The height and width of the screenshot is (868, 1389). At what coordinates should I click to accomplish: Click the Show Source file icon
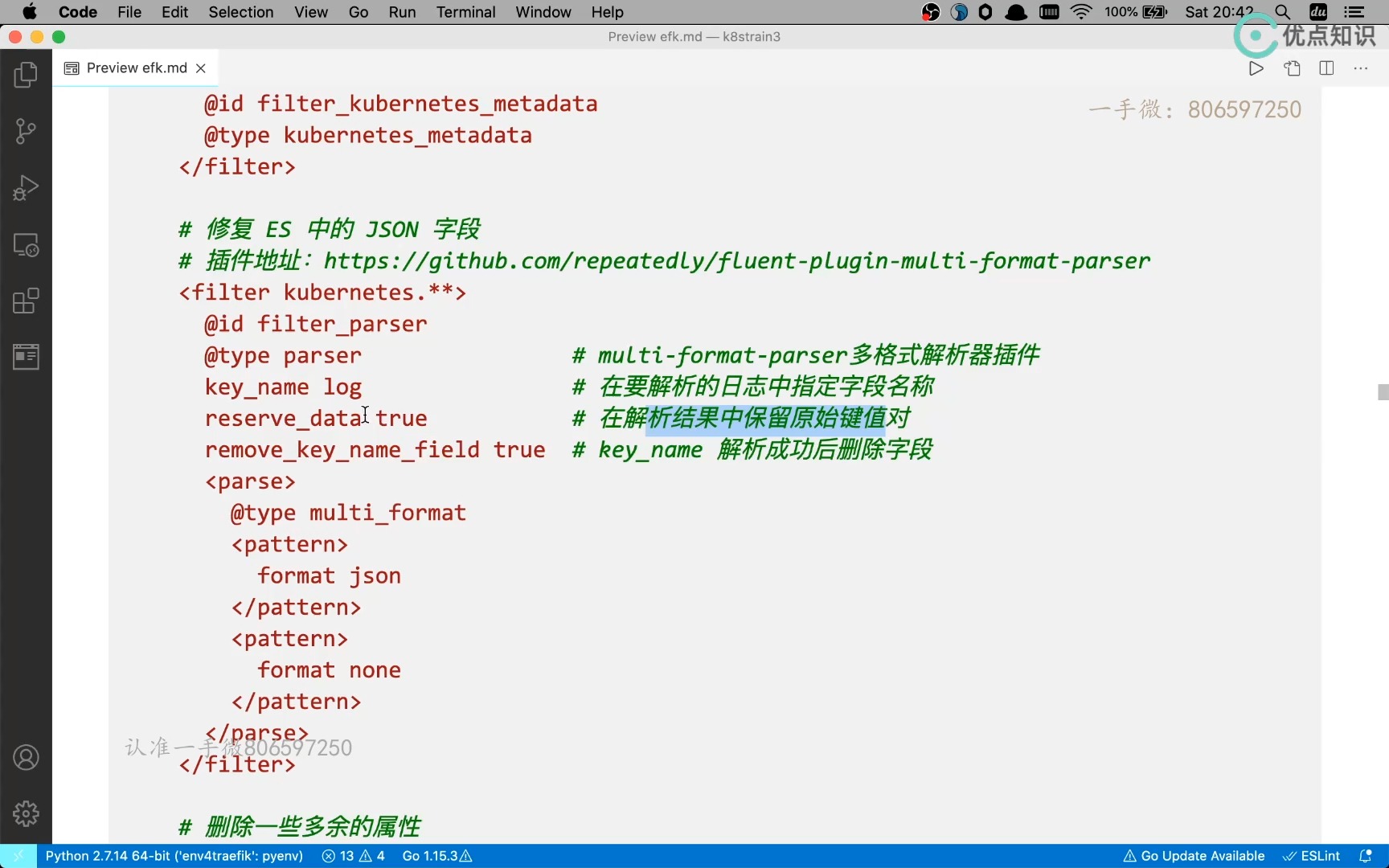[1292, 68]
